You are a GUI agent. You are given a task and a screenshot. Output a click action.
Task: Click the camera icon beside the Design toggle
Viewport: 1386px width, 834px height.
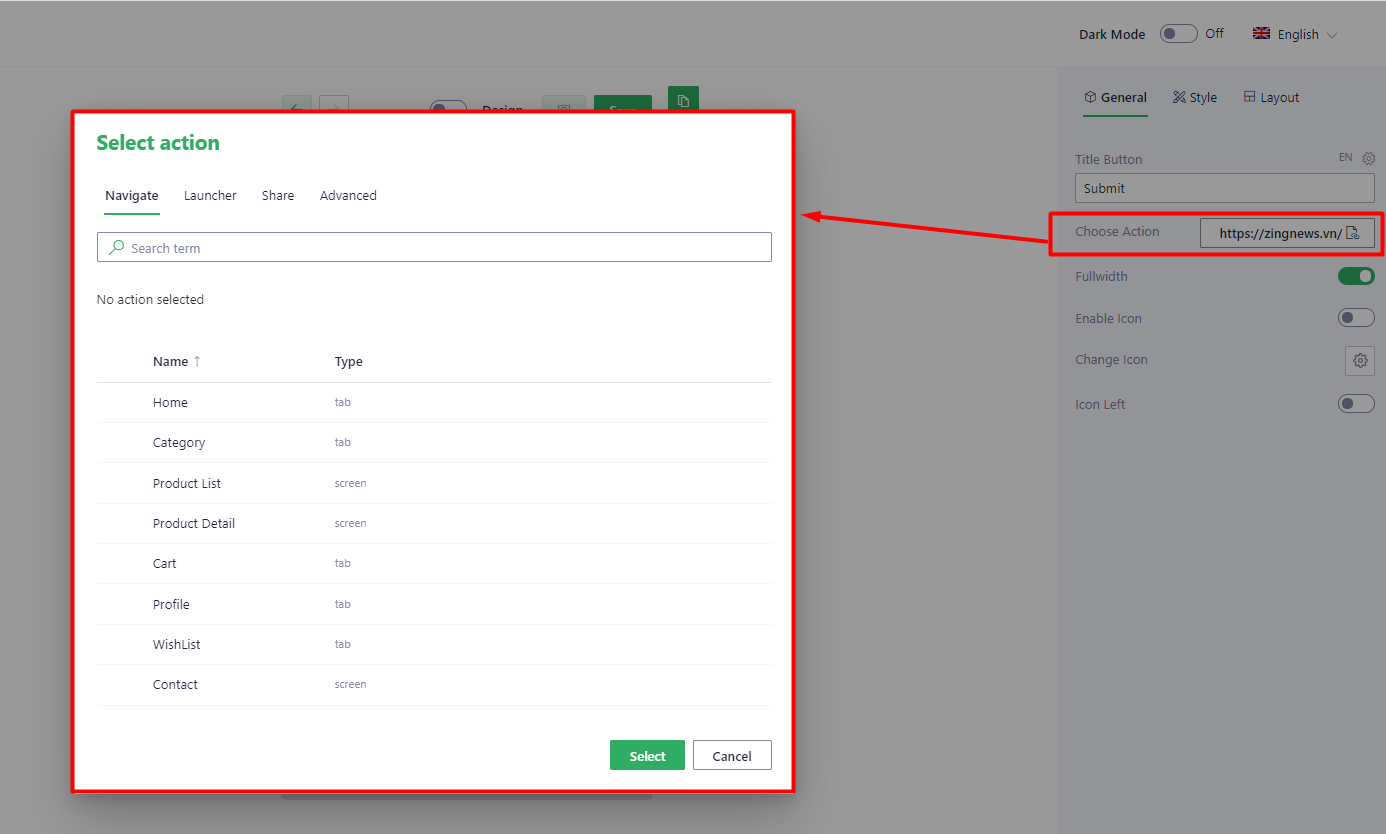563,105
